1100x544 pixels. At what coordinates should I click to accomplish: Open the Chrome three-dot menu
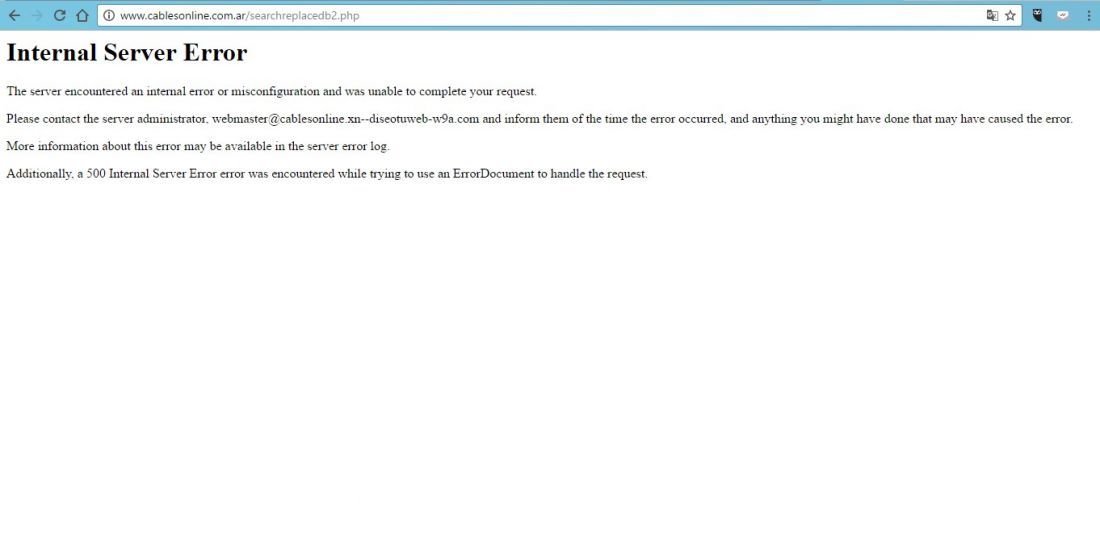[1089, 15]
